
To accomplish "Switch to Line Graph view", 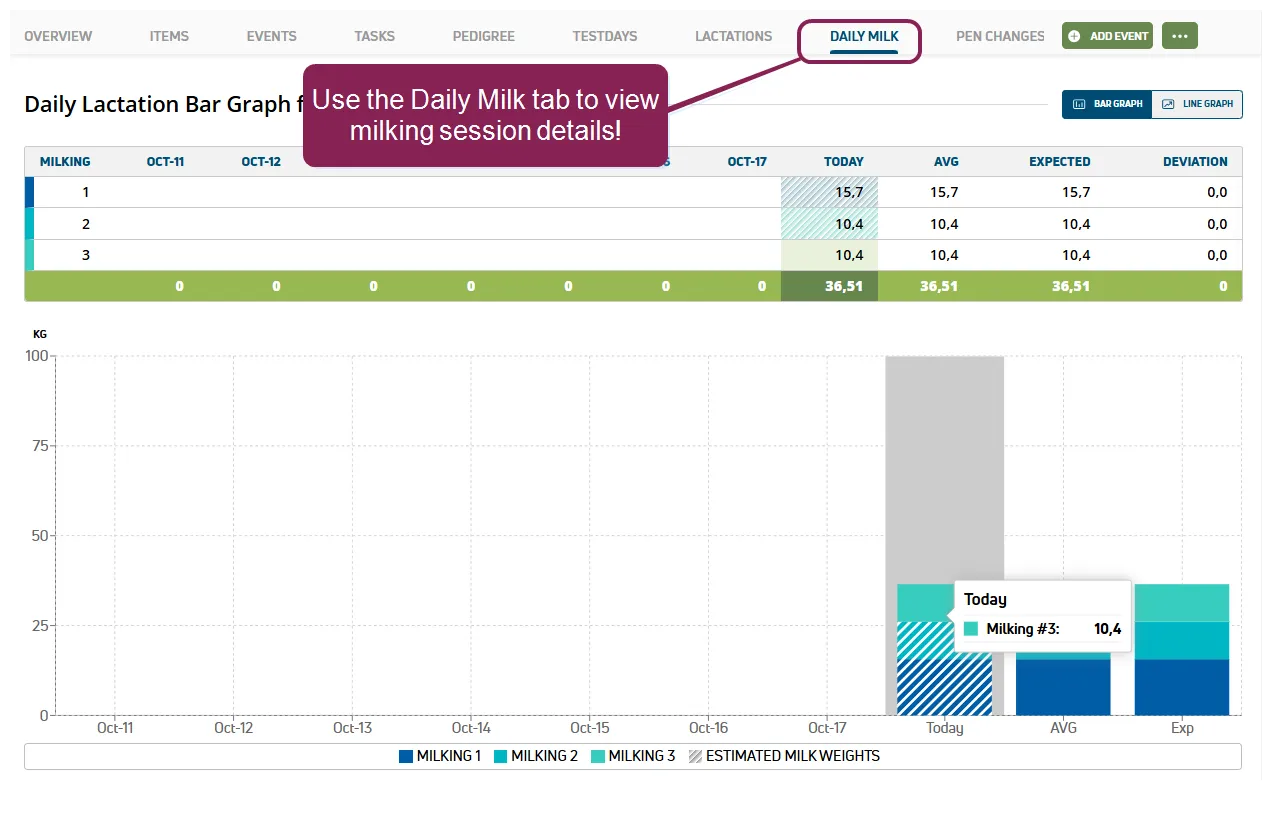I will point(1197,104).
